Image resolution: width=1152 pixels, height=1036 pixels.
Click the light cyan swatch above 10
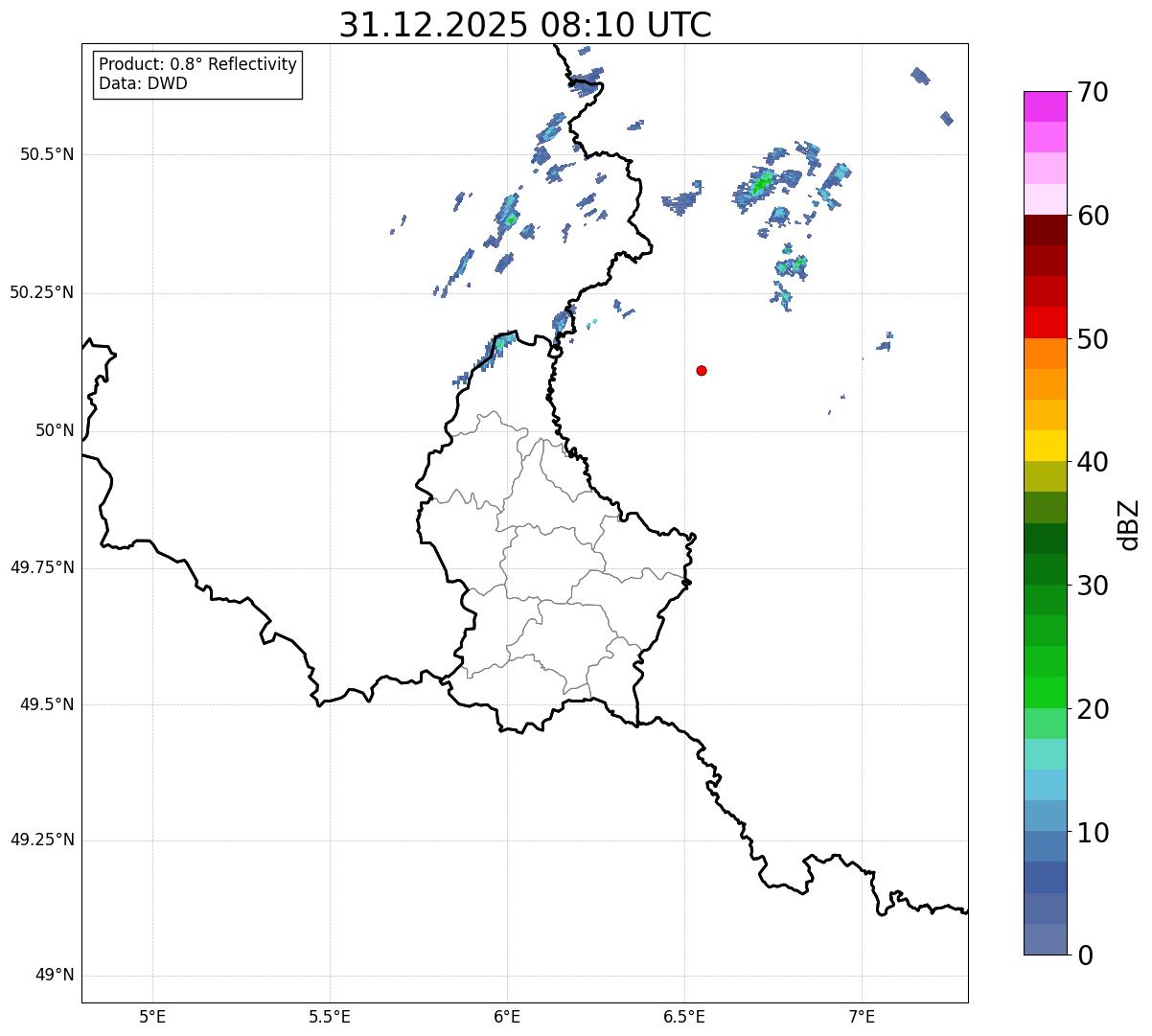(1046, 785)
